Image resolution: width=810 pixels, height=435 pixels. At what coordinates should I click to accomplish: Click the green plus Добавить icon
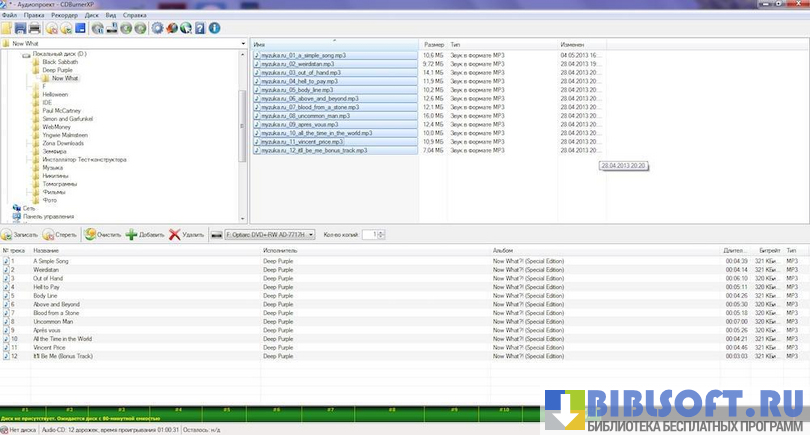coord(131,234)
